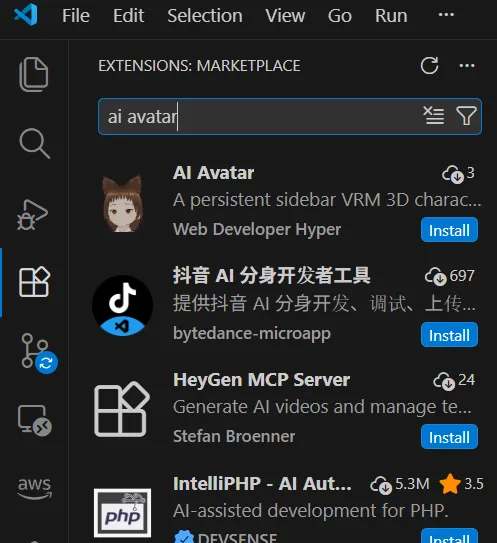This screenshot has height=543, width=497.
Task: Select the Extensions view icon
Action: (34, 282)
